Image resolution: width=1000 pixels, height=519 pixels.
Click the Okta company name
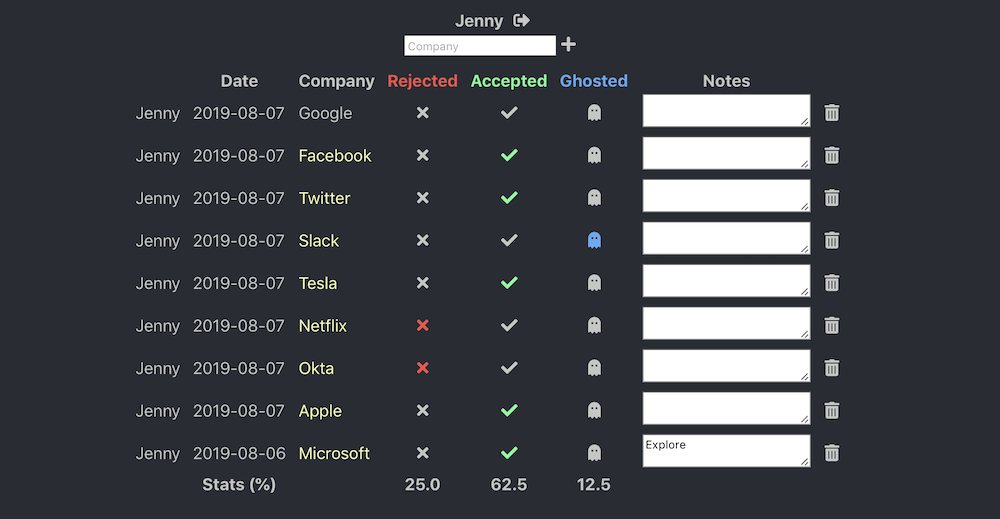tap(316, 368)
